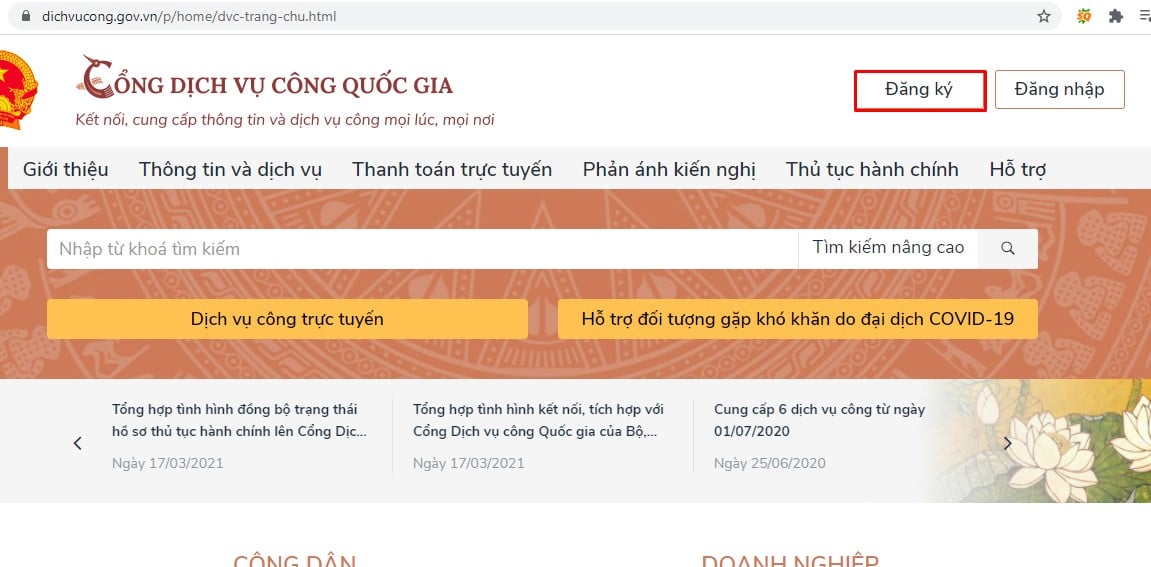
Task: Click the CÔNG DÂN section heading
Action: coord(294,560)
